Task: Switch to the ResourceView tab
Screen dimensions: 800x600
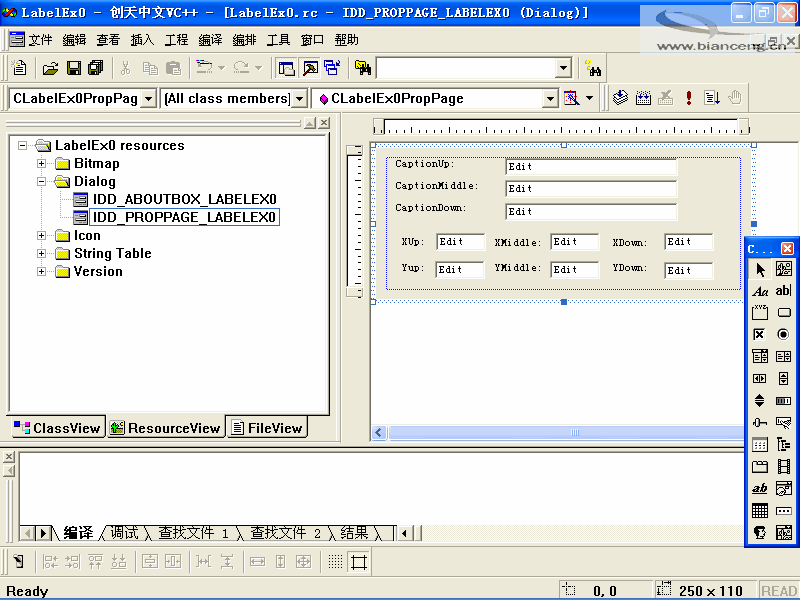Action: tap(166, 428)
